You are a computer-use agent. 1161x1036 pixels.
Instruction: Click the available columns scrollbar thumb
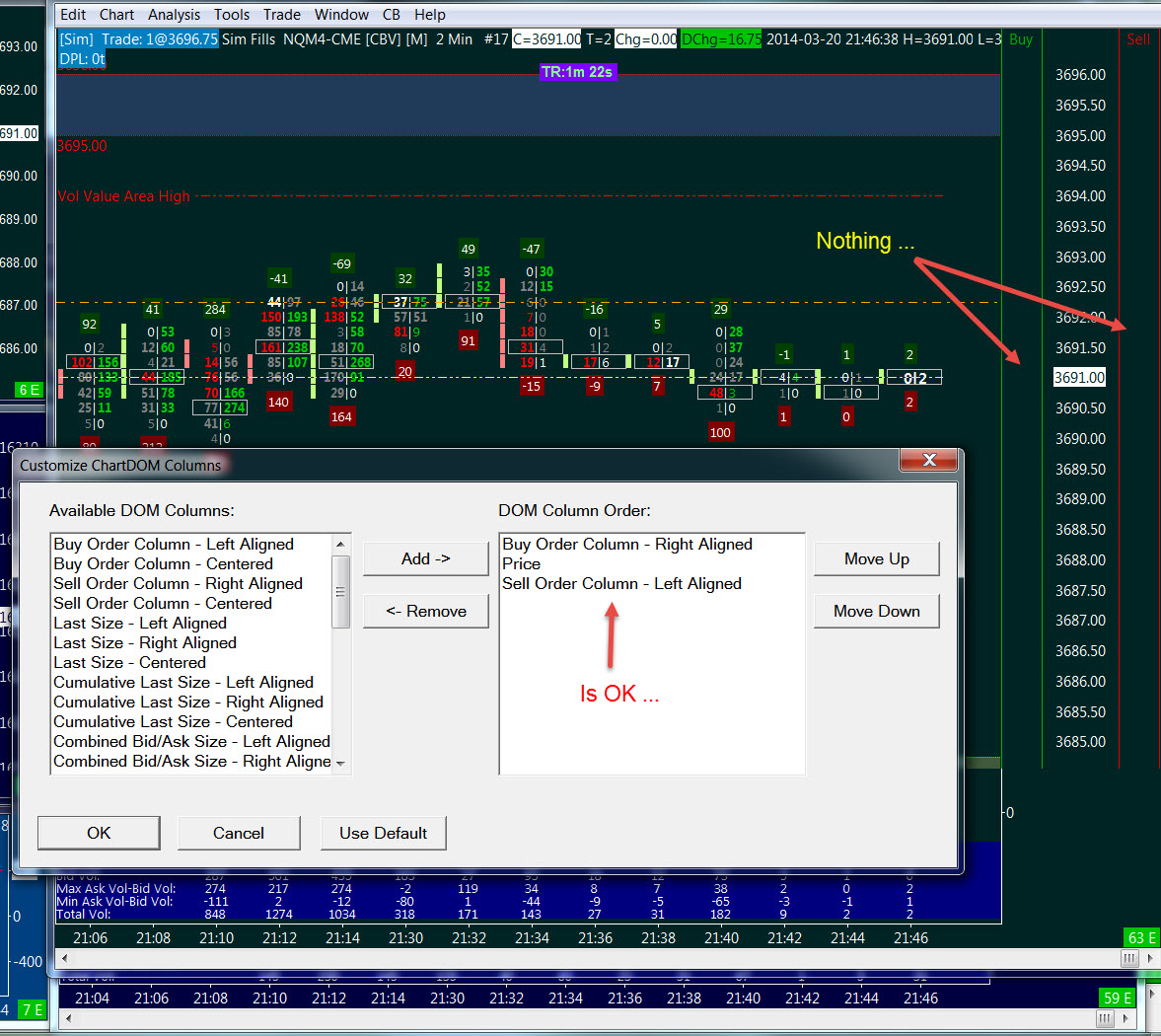point(340,592)
